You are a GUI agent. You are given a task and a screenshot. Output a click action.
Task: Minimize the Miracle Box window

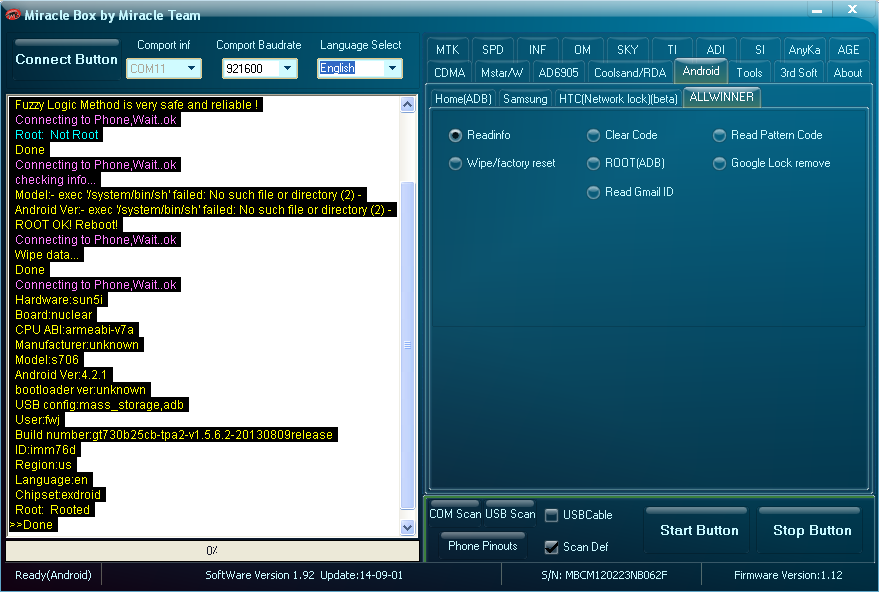click(x=817, y=10)
